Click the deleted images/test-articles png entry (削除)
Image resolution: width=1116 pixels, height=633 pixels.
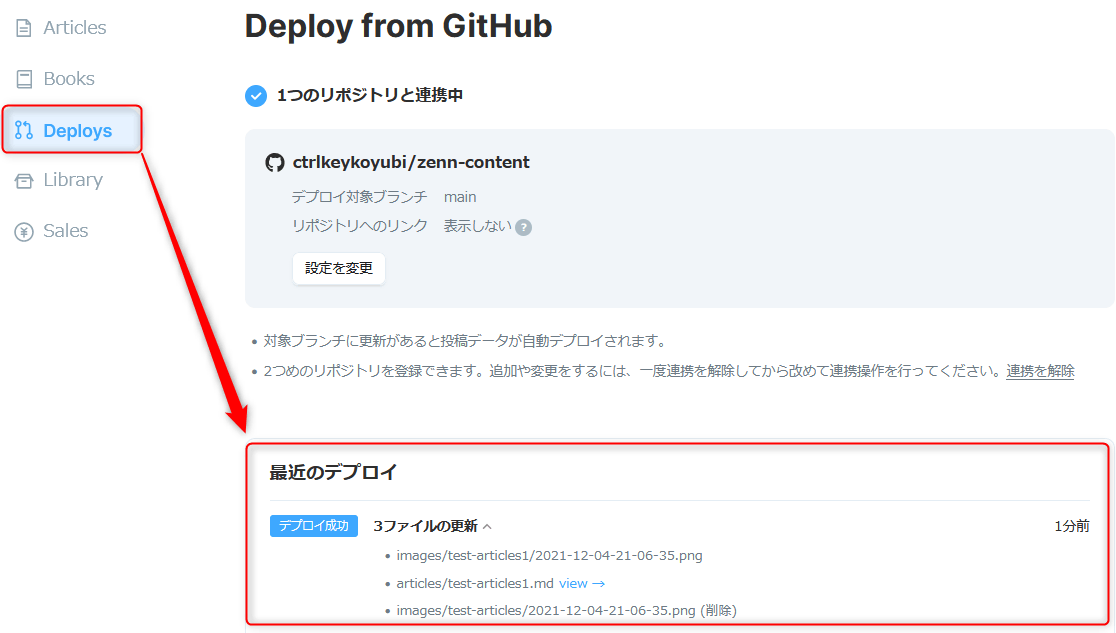[566, 610]
